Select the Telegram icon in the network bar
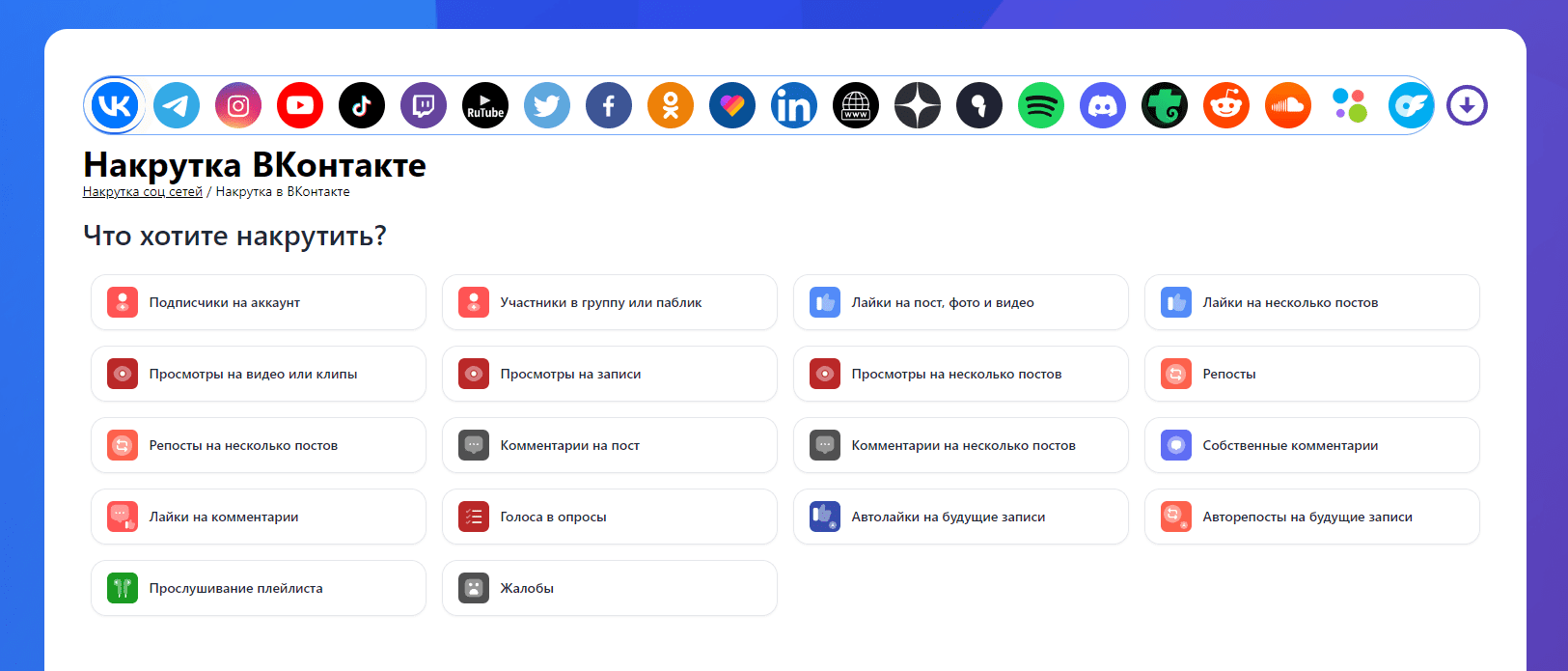The image size is (1568, 671). point(177,105)
